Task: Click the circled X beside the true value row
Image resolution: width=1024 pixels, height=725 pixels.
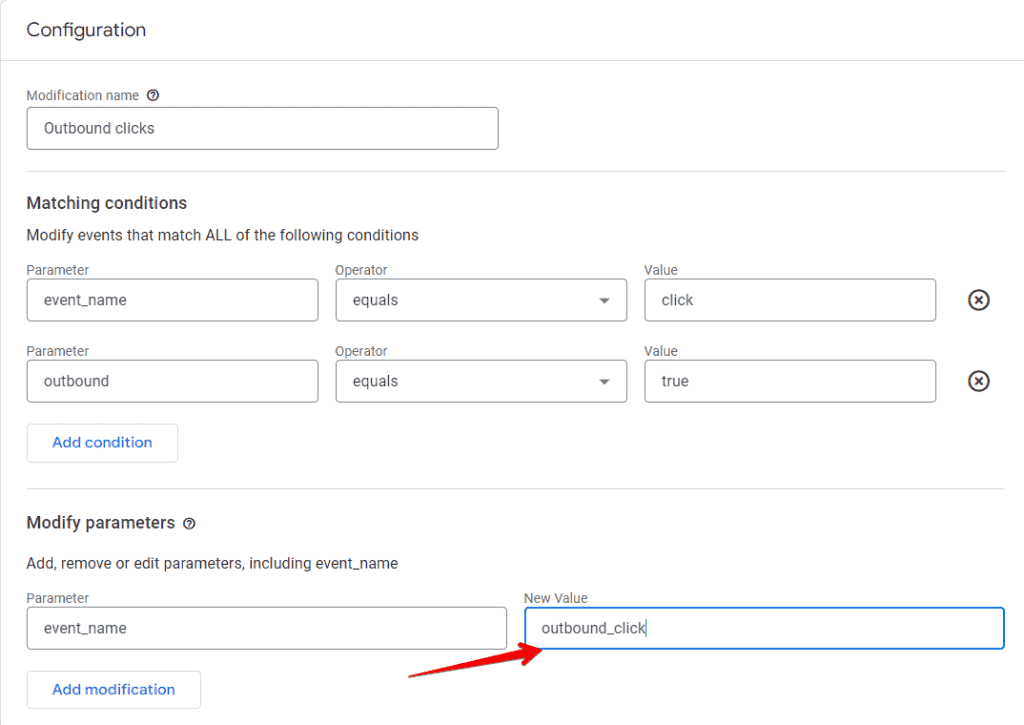Action: click(978, 381)
